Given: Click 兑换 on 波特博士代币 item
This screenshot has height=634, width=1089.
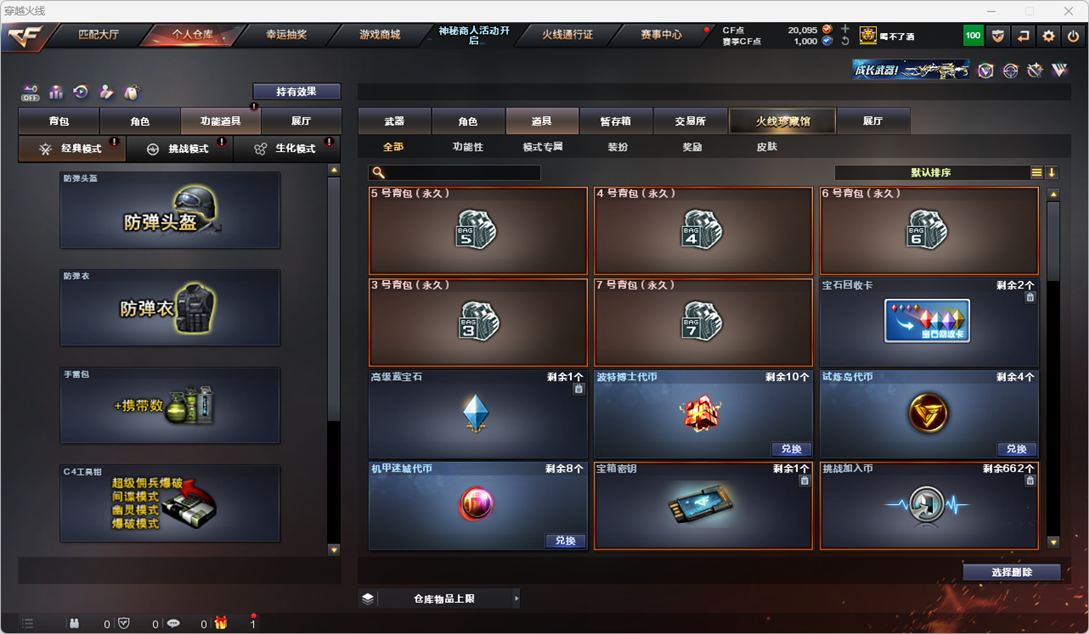Looking at the screenshot, I should coord(791,449).
